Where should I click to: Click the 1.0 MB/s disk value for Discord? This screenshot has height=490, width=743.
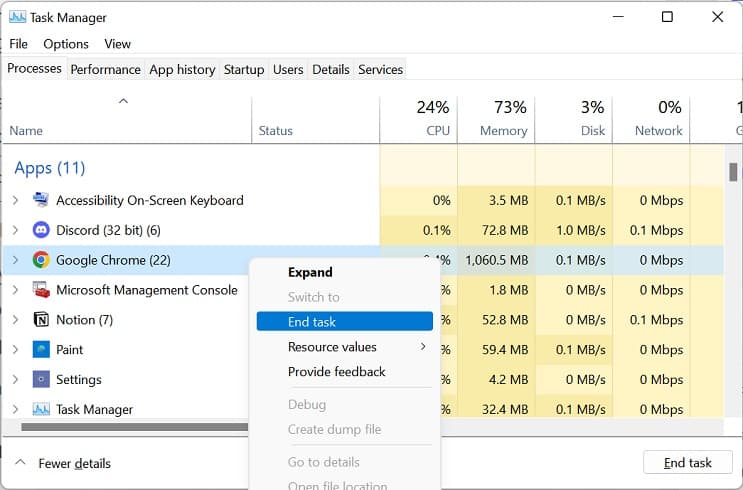580,230
